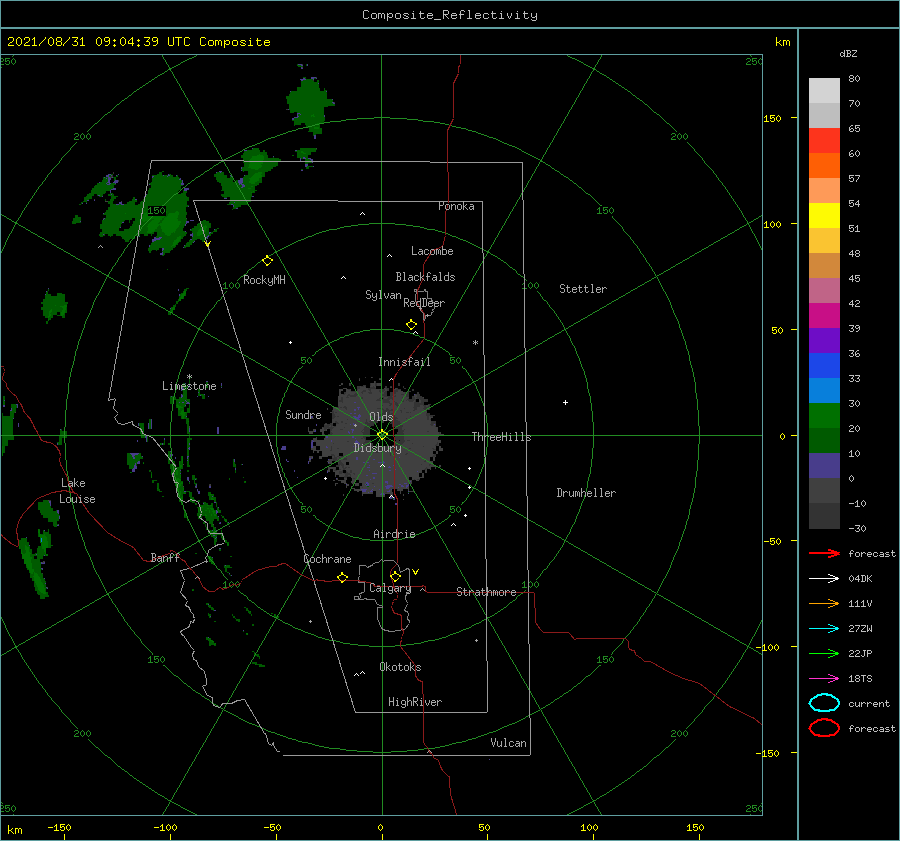Click the Sylvan label
The width and height of the screenshot is (900, 841).
tap(383, 295)
